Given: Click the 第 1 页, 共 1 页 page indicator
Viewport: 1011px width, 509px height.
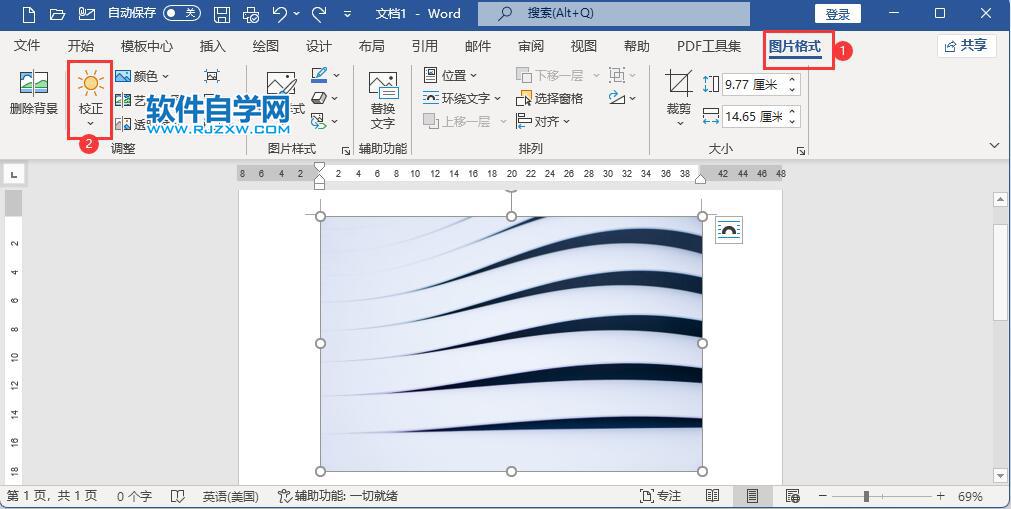Looking at the screenshot, I should (52, 496).
